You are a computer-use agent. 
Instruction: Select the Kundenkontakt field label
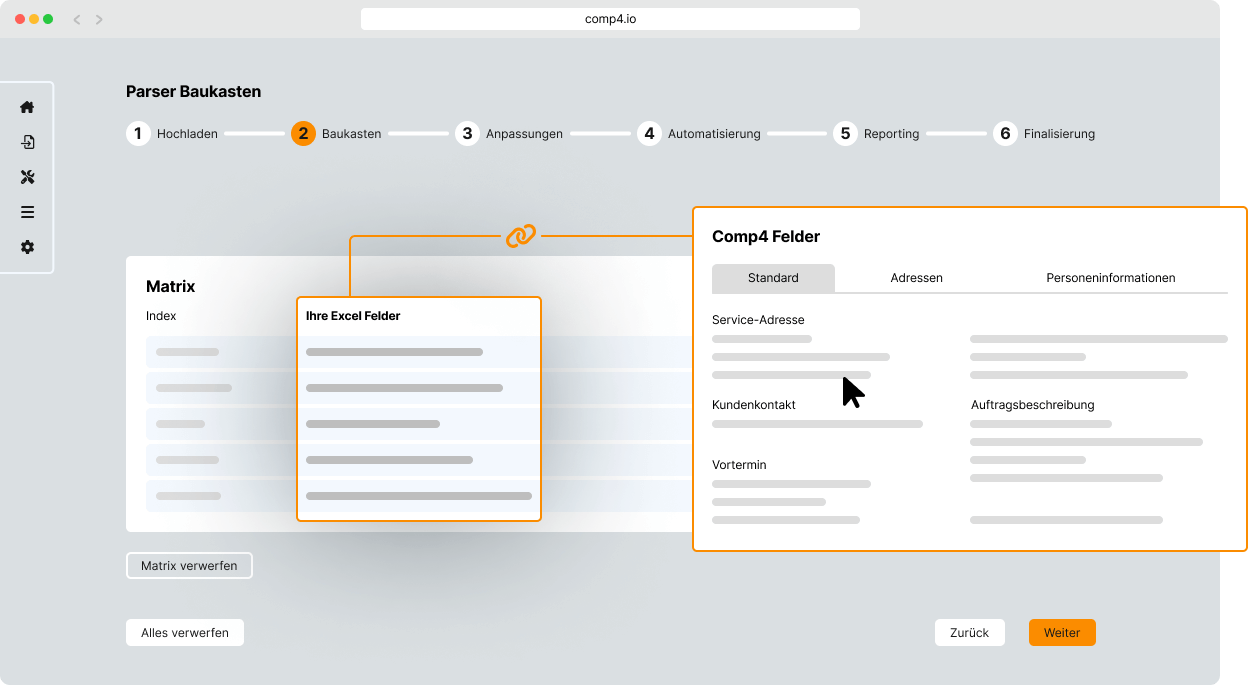coord(754,405)
